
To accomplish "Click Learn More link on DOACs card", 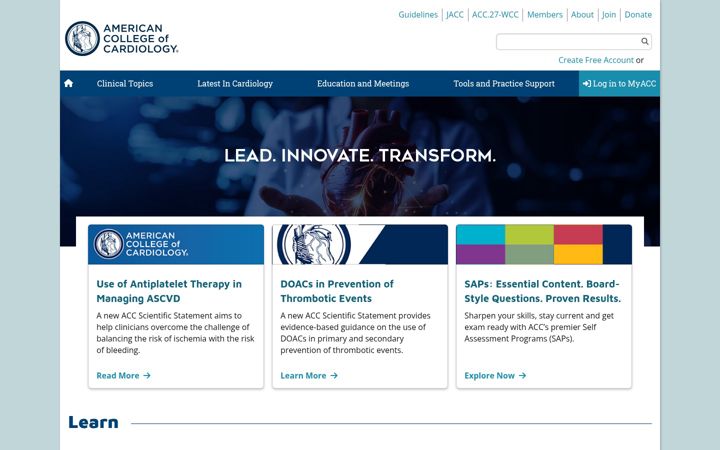I will click(x=309, y=376).
